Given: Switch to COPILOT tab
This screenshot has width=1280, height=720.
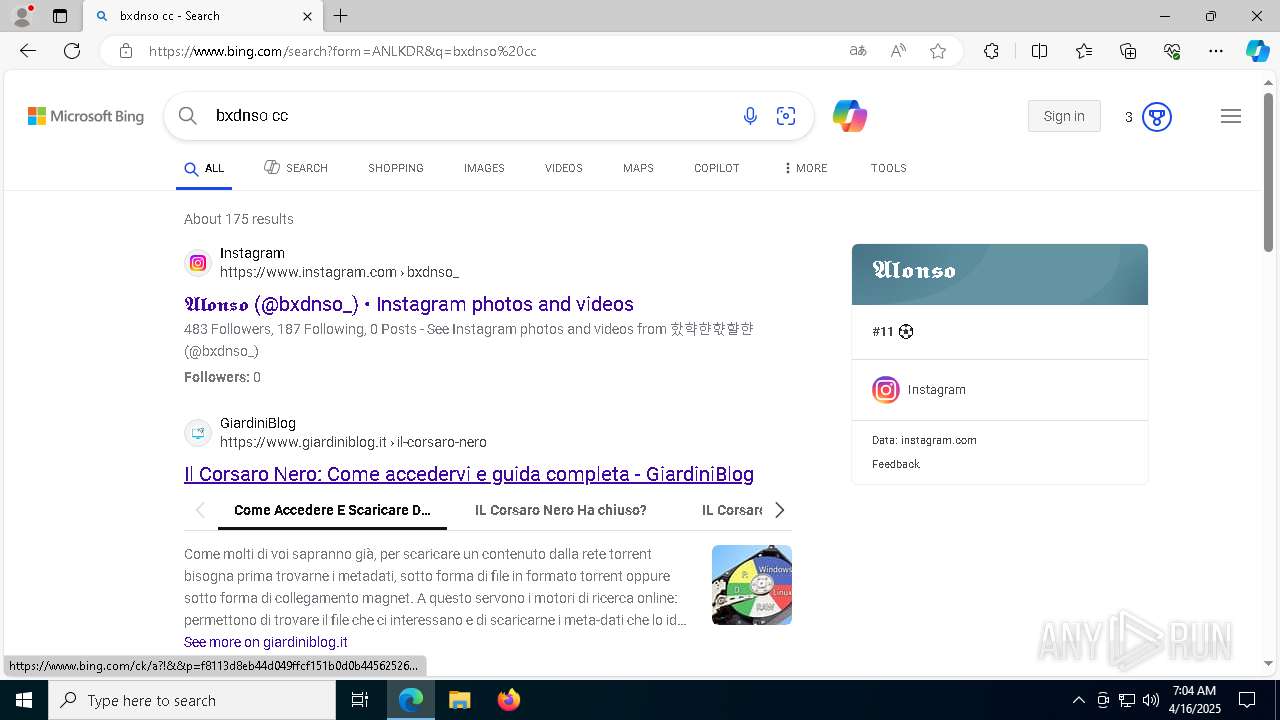Looking at the screenshot, I should click(x=717, y=168).
